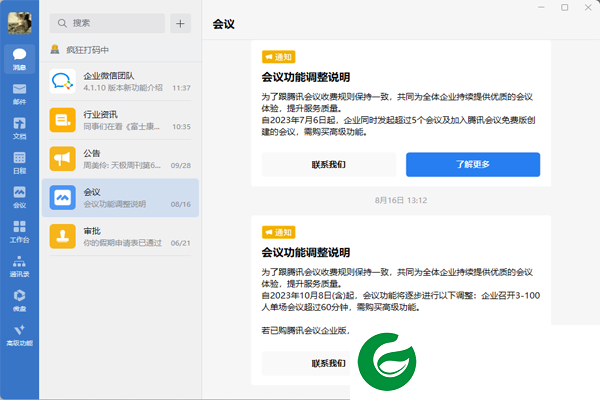Click the 若已购腾讯会议企业版 text line
Viewport: 600px width, 400px height.
[306, 330]
